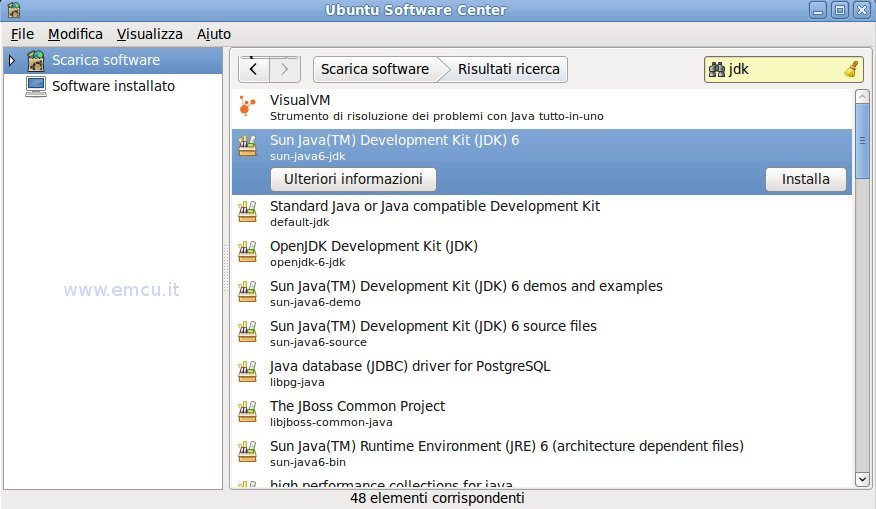Expand the Scarica software tree triangle

pos(12,60)
